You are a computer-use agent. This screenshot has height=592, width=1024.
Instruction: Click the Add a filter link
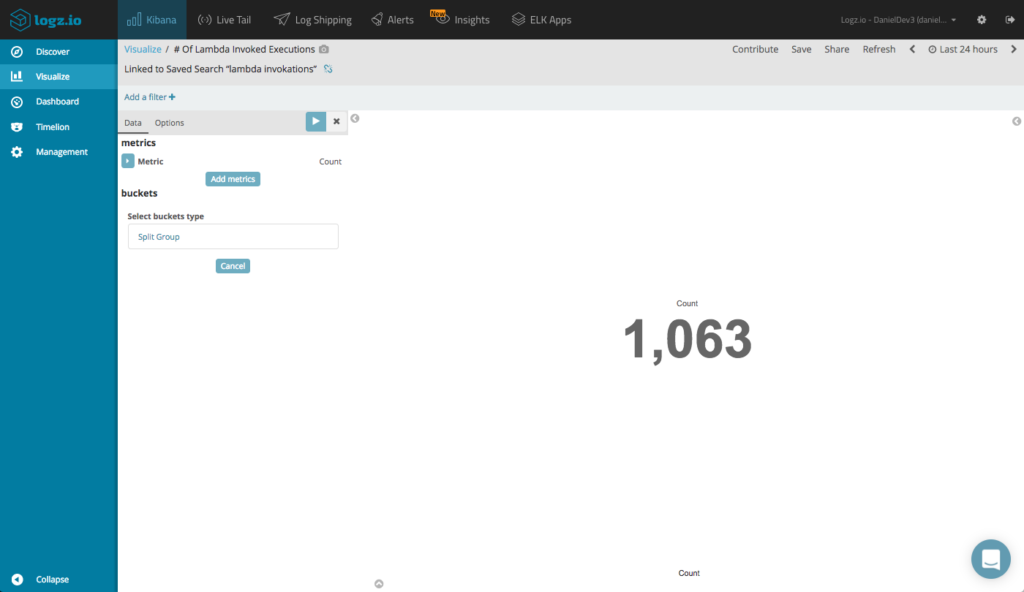(x=149, y=96)
